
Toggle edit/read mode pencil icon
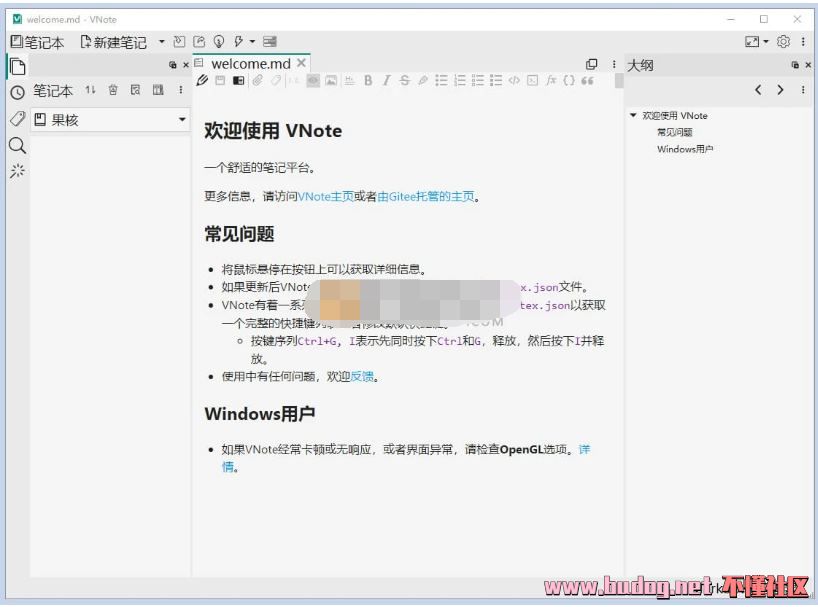(x=203, y=81)
